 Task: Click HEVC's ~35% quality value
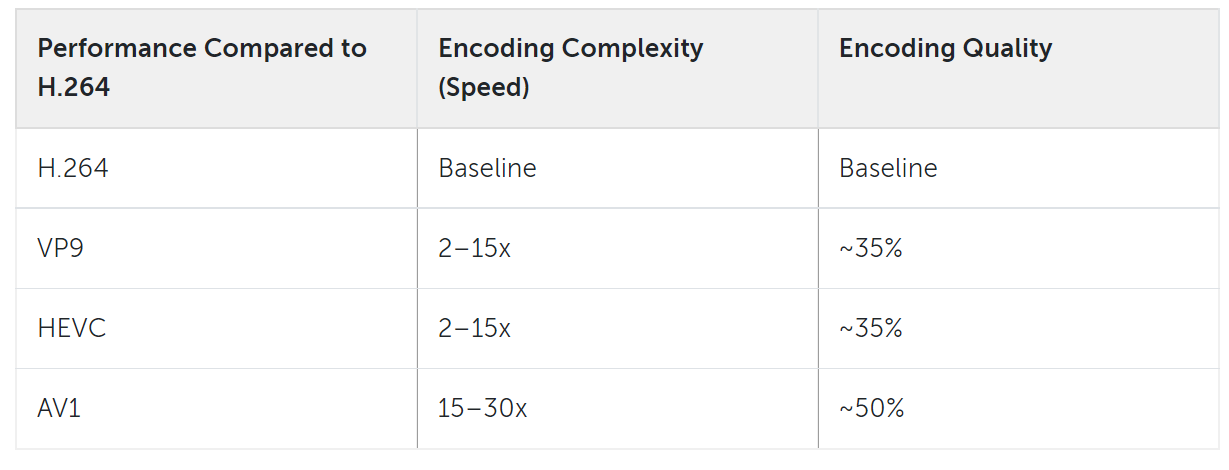(871, 328)
